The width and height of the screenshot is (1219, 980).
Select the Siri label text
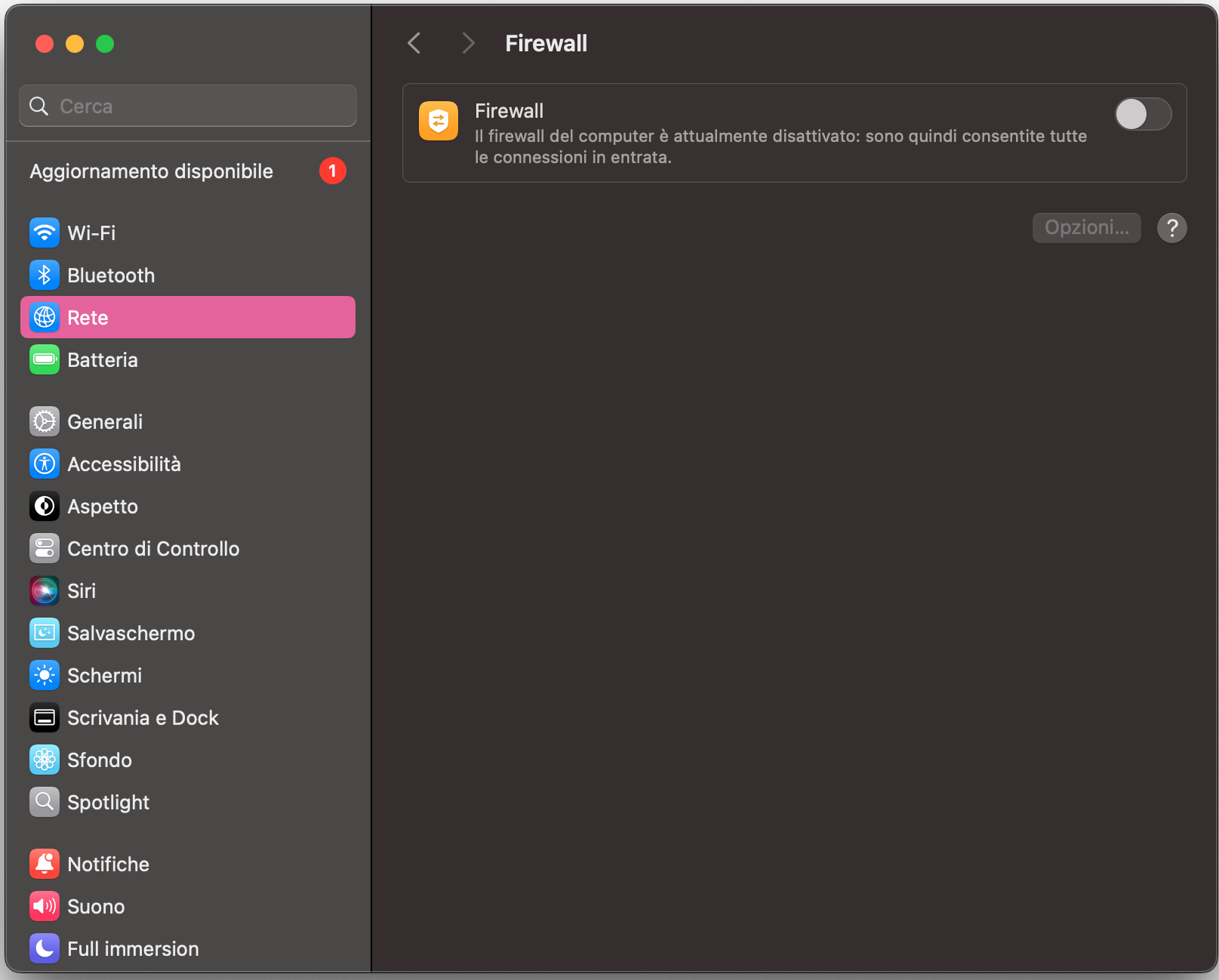82,590
